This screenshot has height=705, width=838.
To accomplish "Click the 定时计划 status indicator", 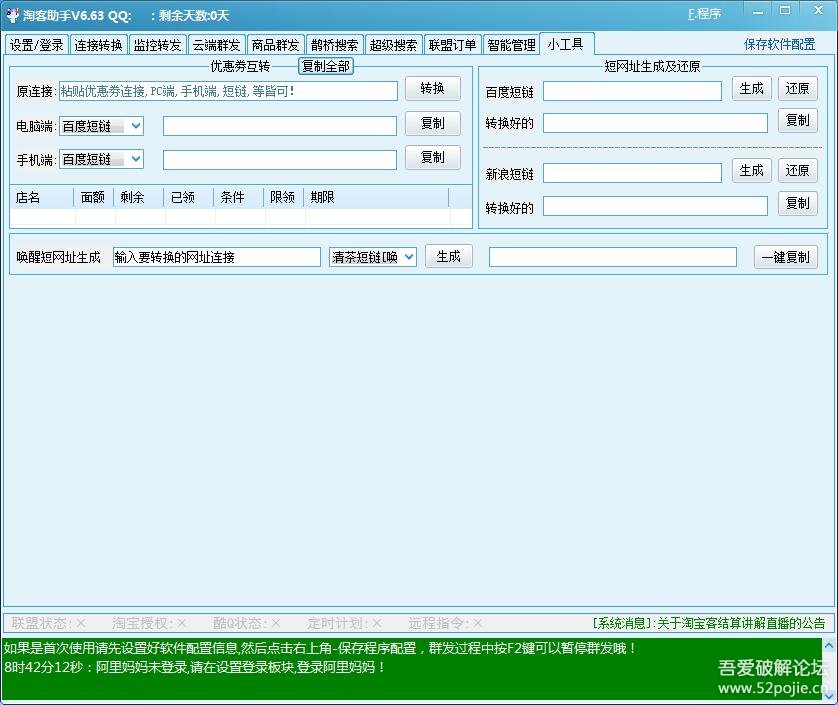I will coord(345,623).
